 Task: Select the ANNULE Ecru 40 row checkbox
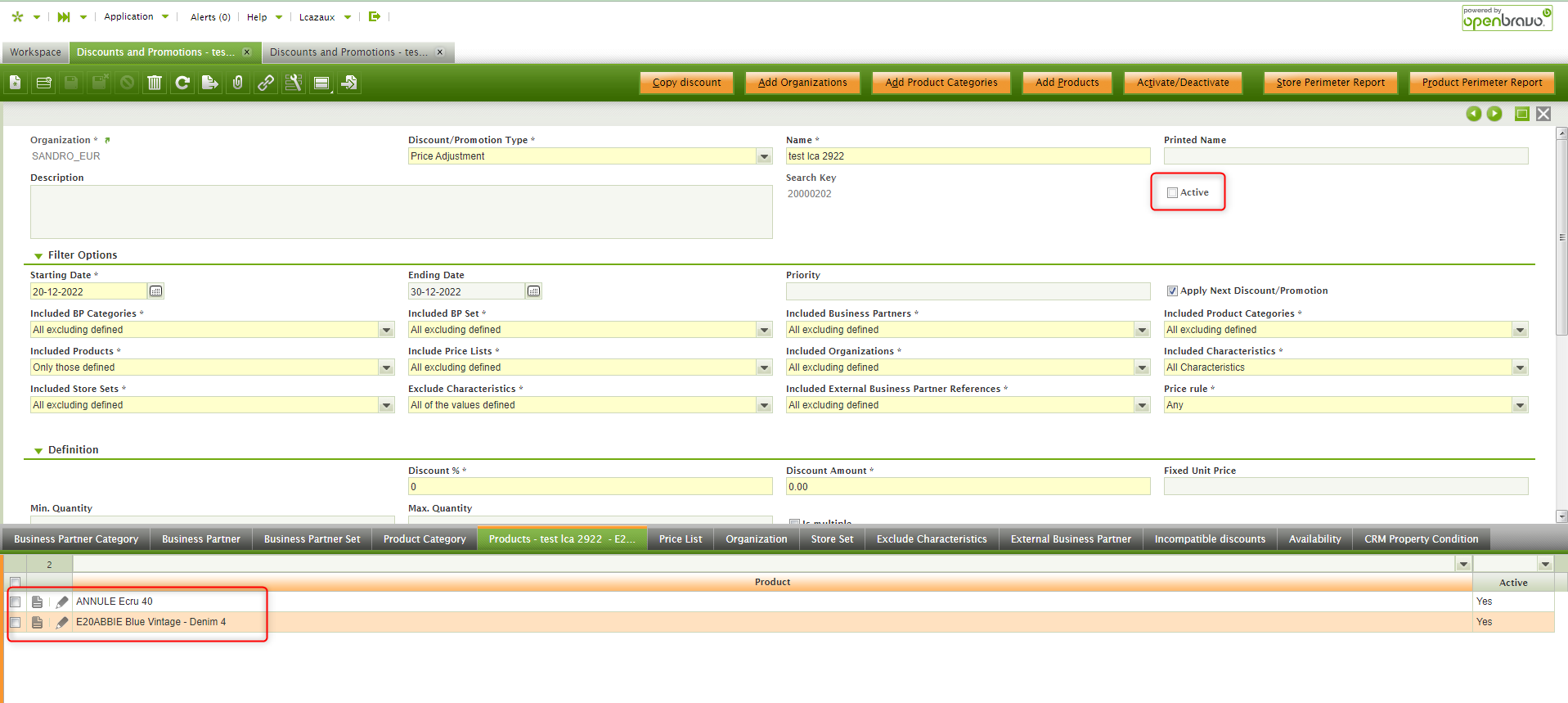click(x=15, y=602)
